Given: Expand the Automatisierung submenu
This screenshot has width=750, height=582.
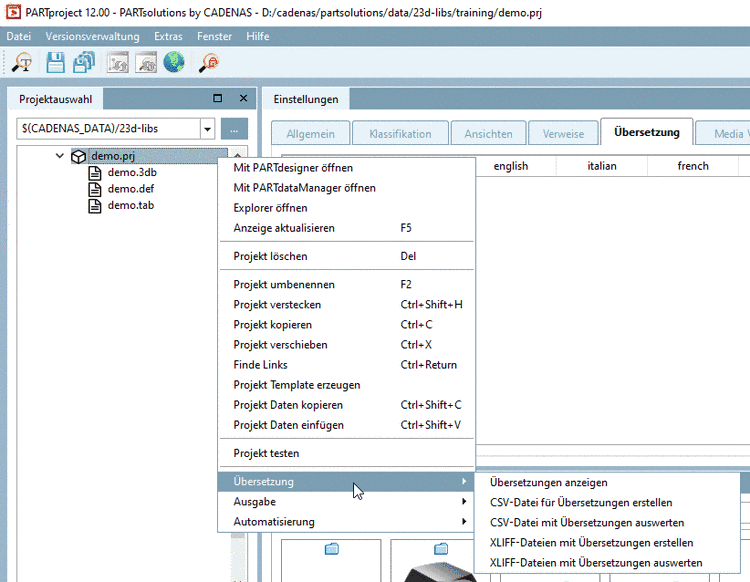Looking at the screenshot, I should pos(346,522).
